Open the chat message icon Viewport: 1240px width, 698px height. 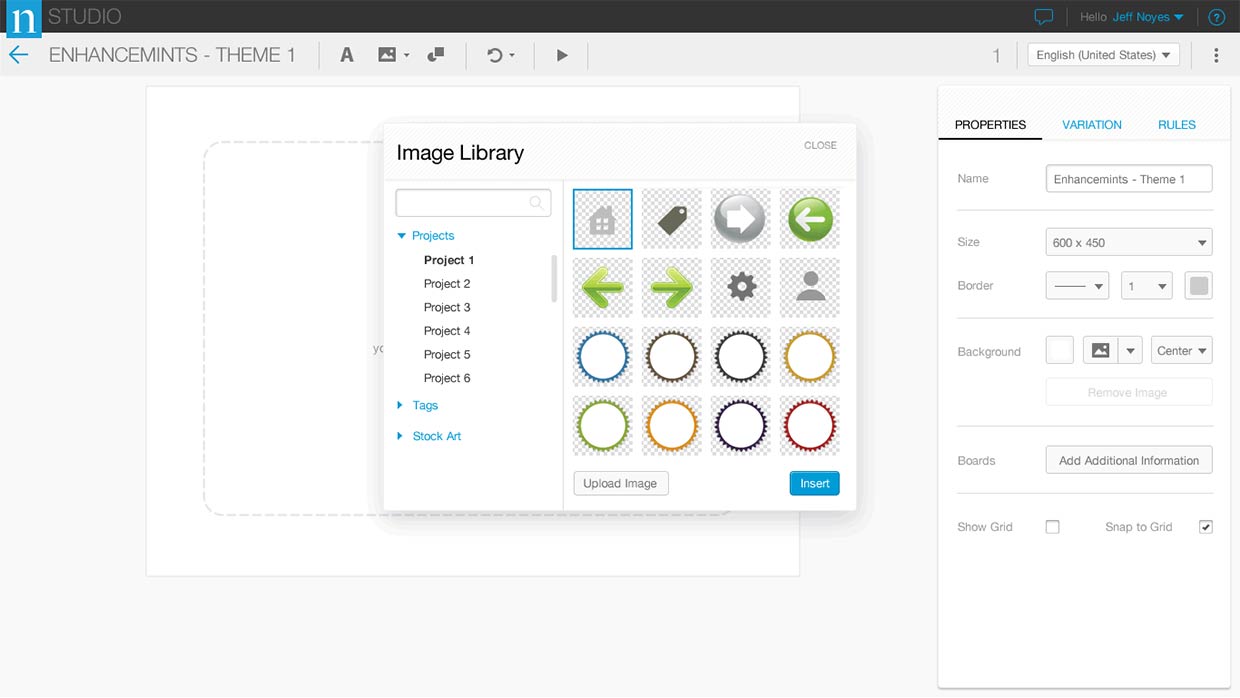pyautogui.click(x=1044, y=17)
